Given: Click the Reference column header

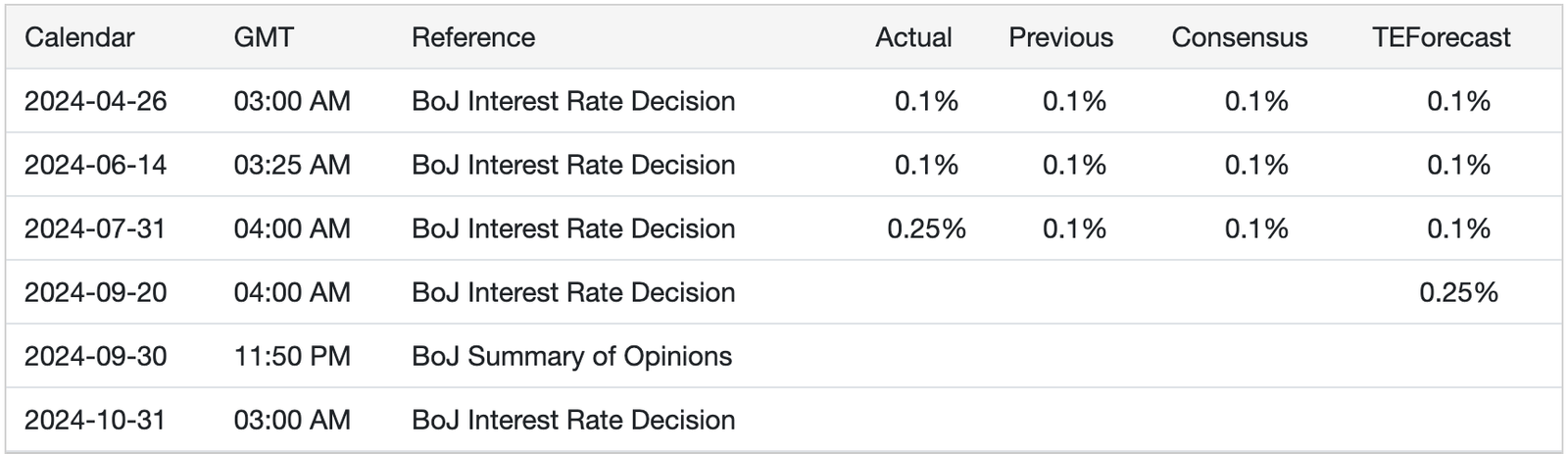Looking at the screenshot, I should [x=473, y=37].
